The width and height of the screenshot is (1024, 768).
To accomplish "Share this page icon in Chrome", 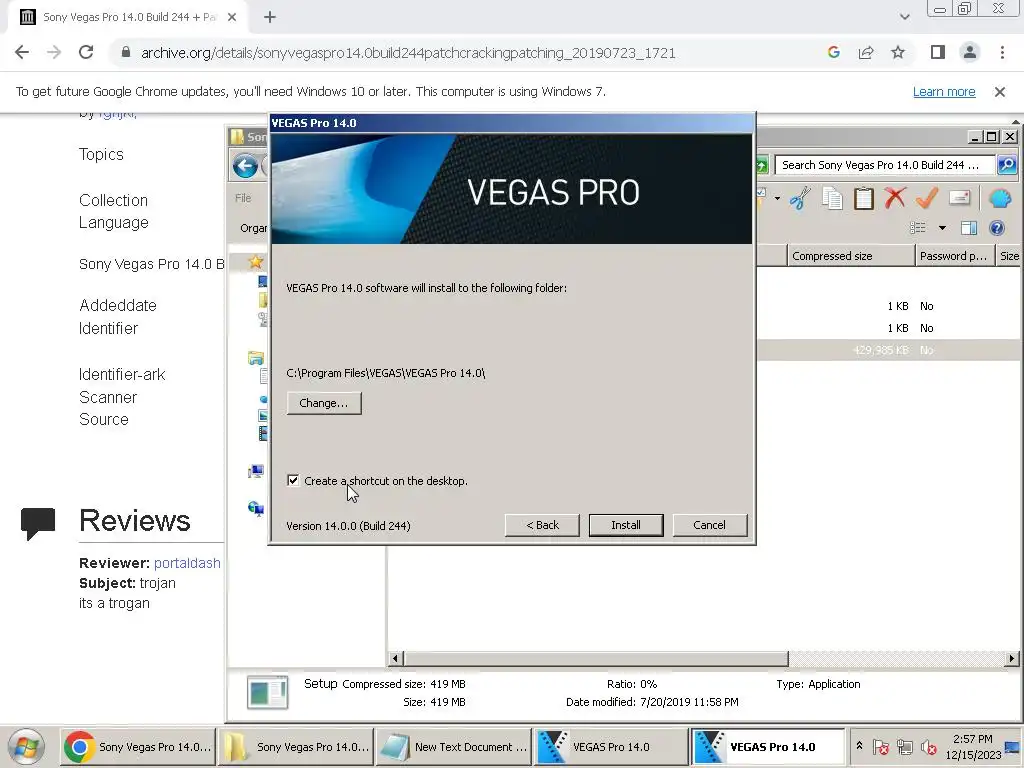I will pyautogui.click(x=866, y=52).
